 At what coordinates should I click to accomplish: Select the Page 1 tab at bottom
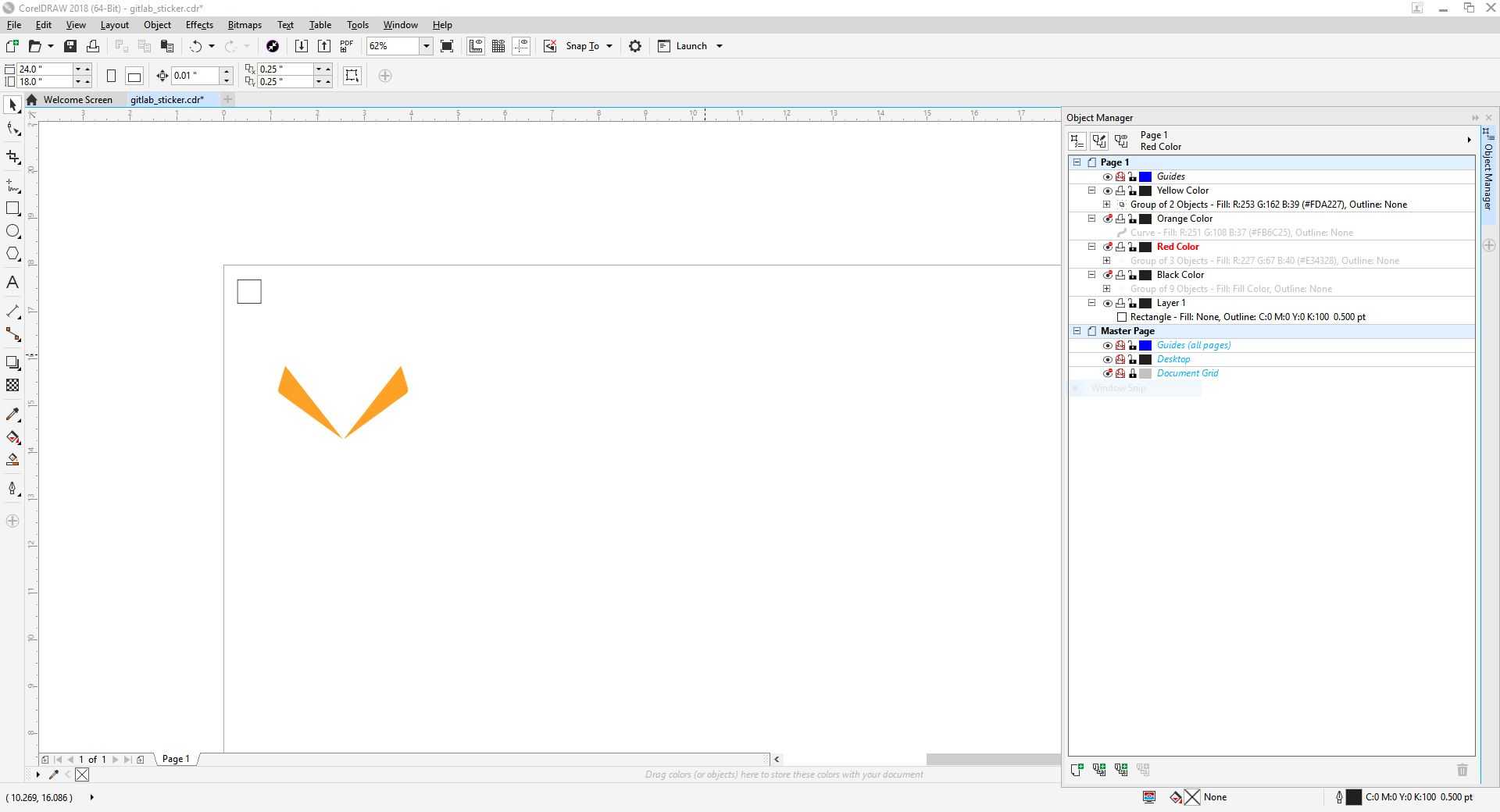176,759
